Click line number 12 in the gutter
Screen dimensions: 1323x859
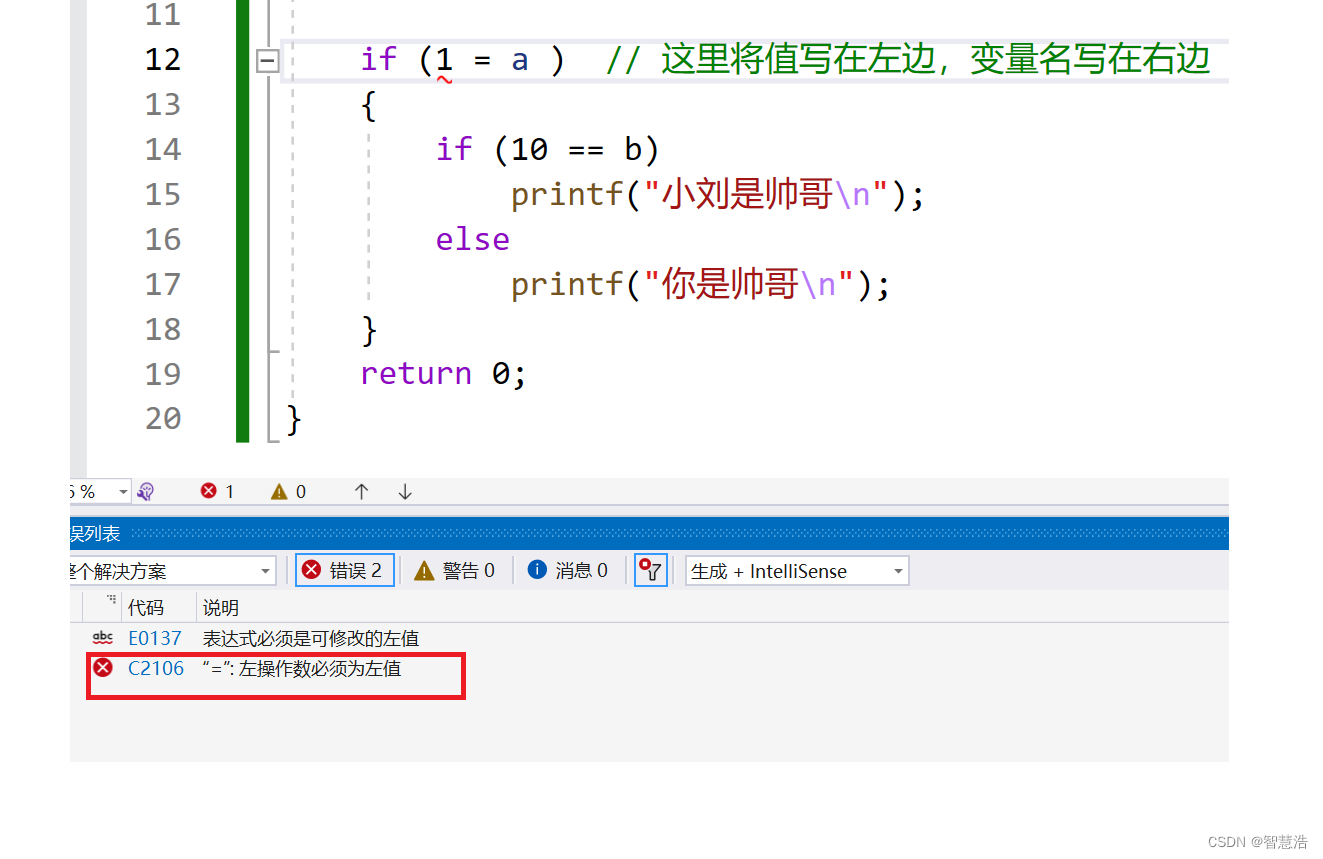(x=163, y=59)
